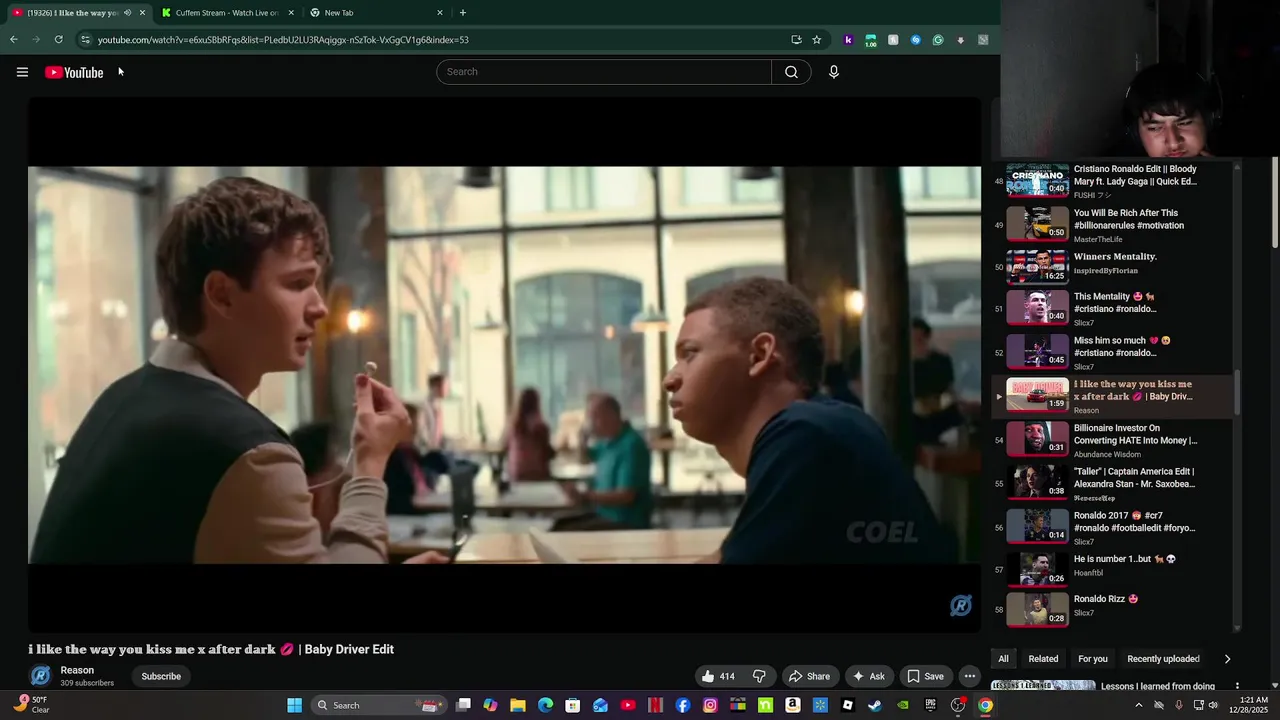Screen dimensions: 1280x720
Task: Click the main video player area
Action: [504, 365]
